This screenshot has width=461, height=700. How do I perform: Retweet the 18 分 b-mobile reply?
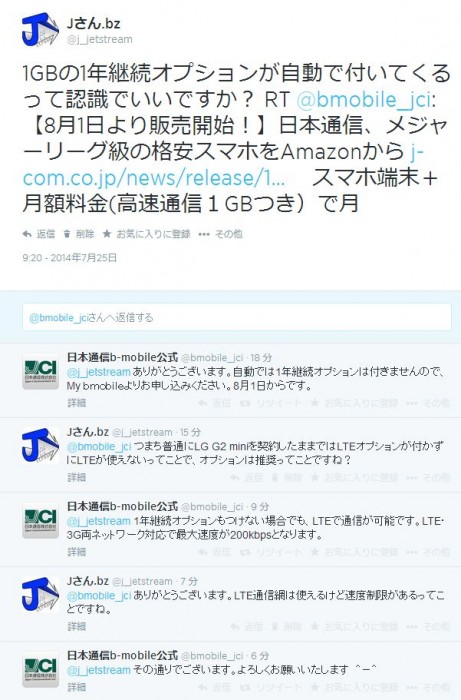(272, 403)
